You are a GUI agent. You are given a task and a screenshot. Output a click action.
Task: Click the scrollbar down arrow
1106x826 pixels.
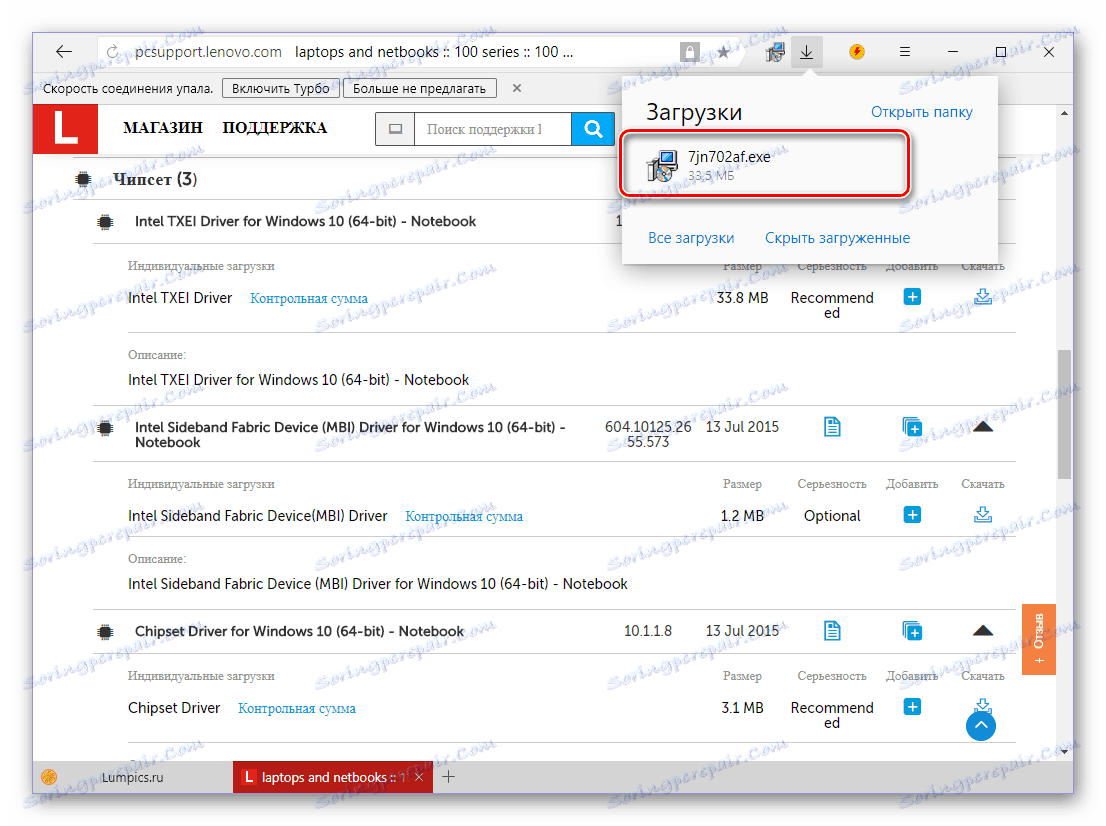coord(1064,752)
